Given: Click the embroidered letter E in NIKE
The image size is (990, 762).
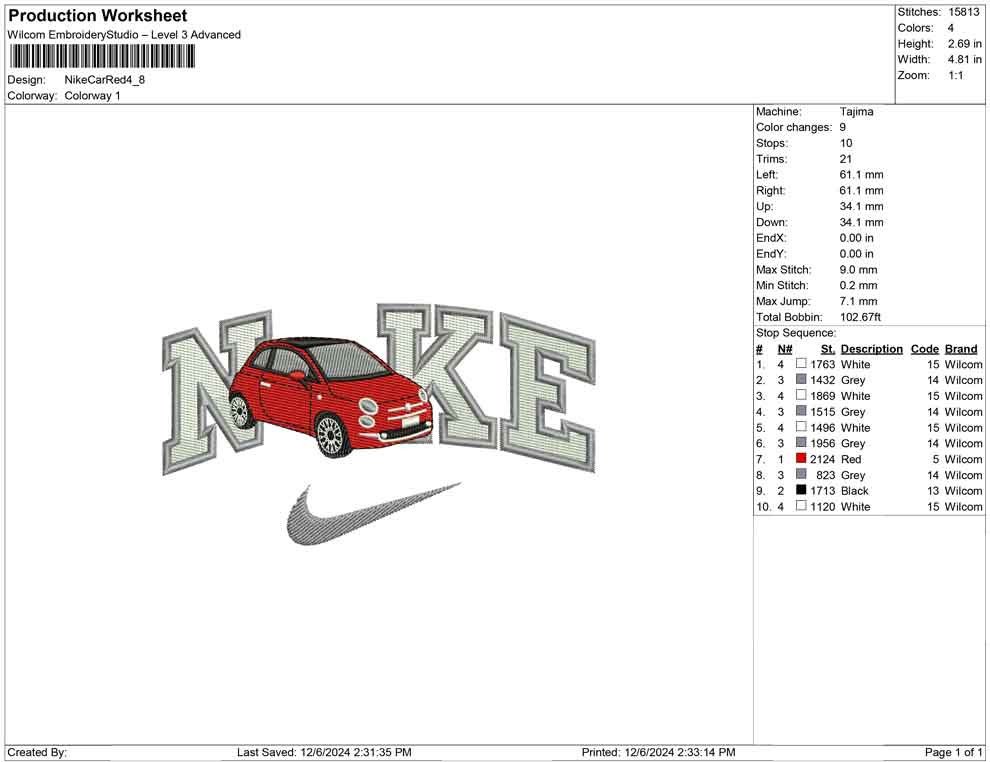Looking at the screenshot, I should (x=548, y=393).
